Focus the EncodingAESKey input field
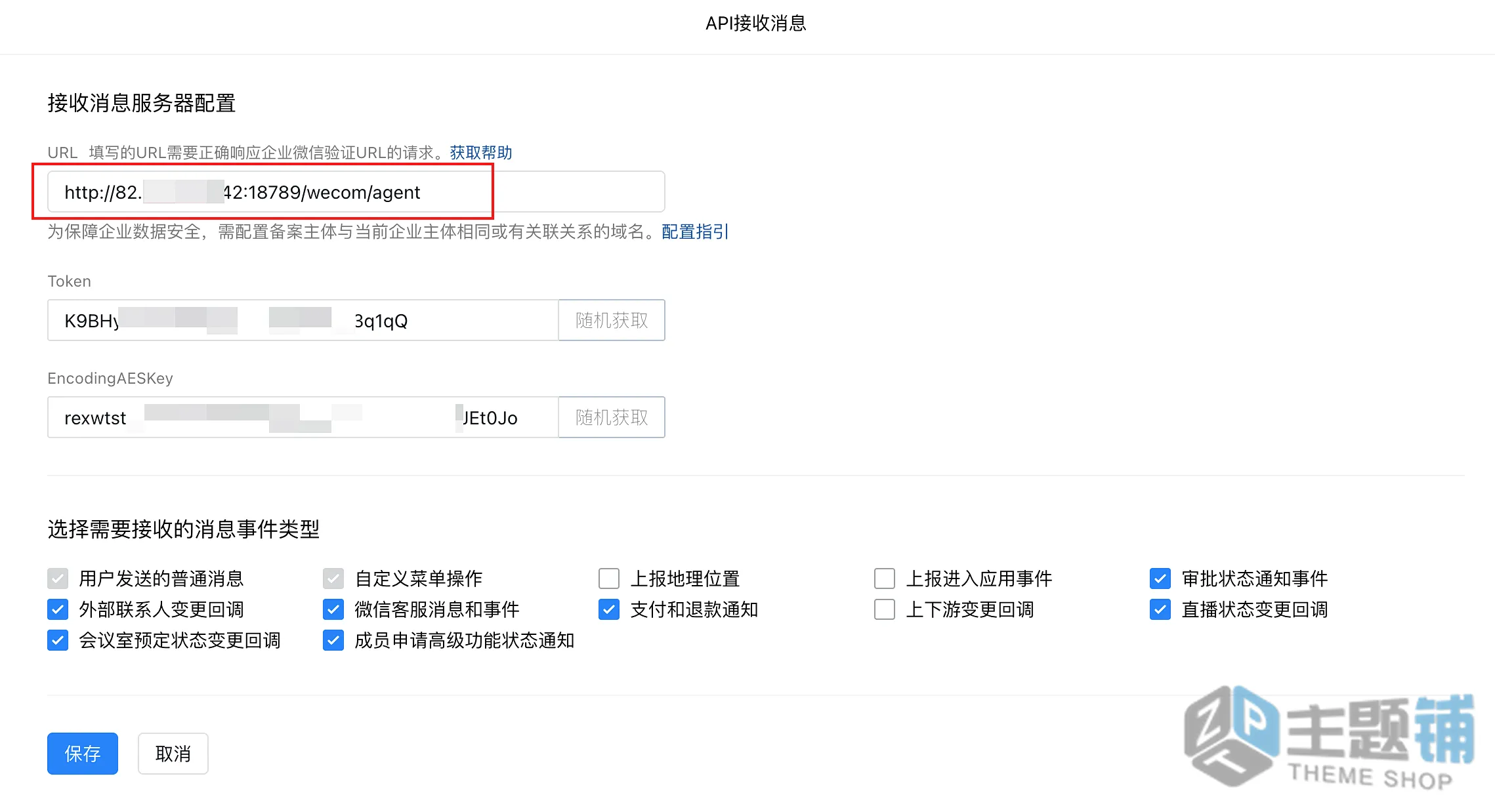This screenshot has height=812, width=1495. tap(303, 417)
